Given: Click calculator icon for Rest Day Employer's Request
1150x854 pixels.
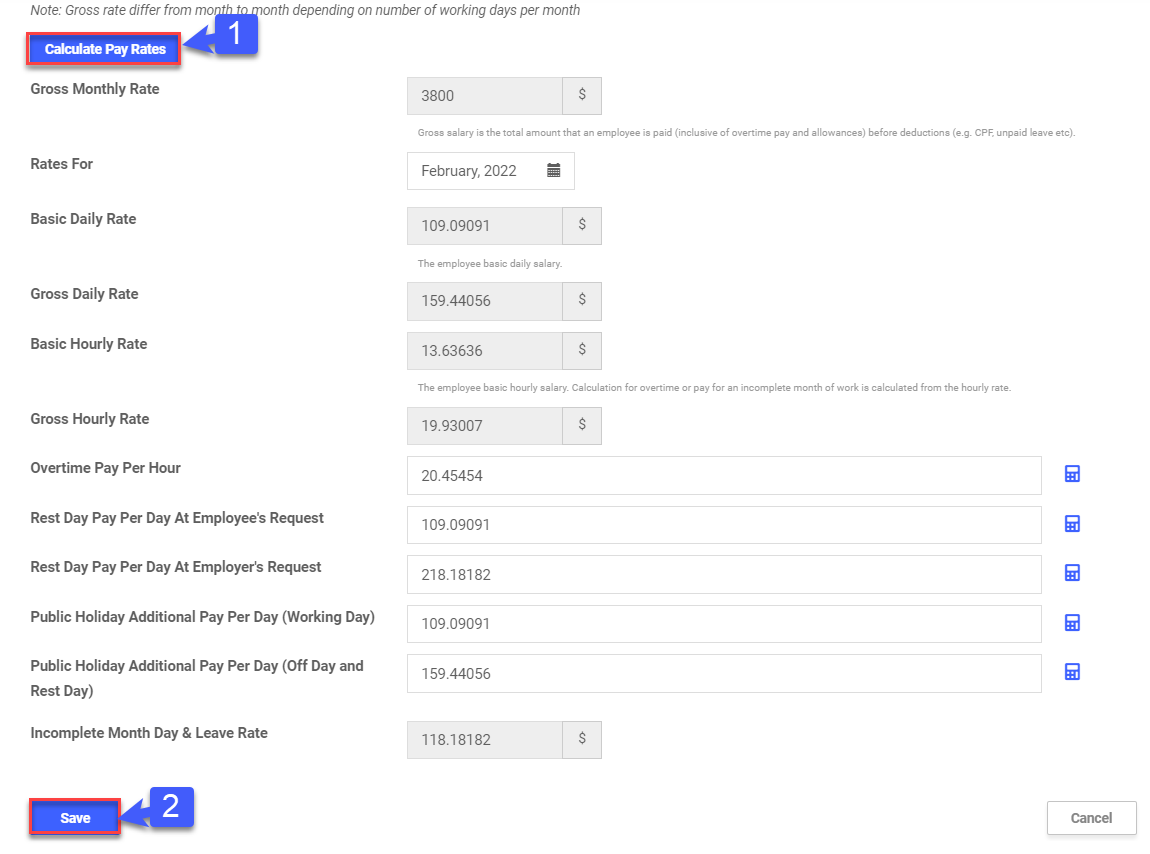Looking at the screenshot, I should click(1072, 573).
